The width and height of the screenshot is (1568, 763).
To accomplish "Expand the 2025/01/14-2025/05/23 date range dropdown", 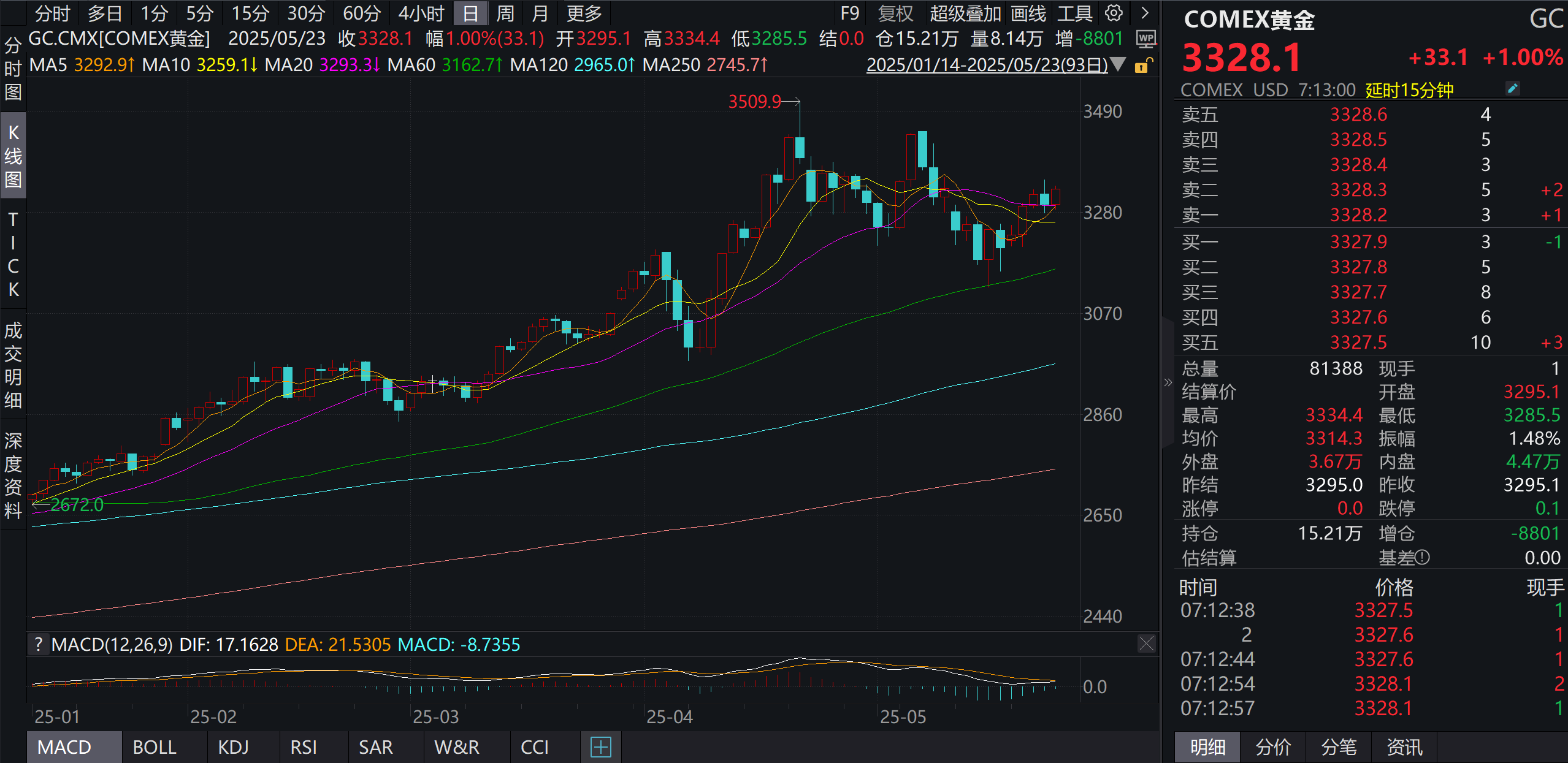I will 1119,64.
